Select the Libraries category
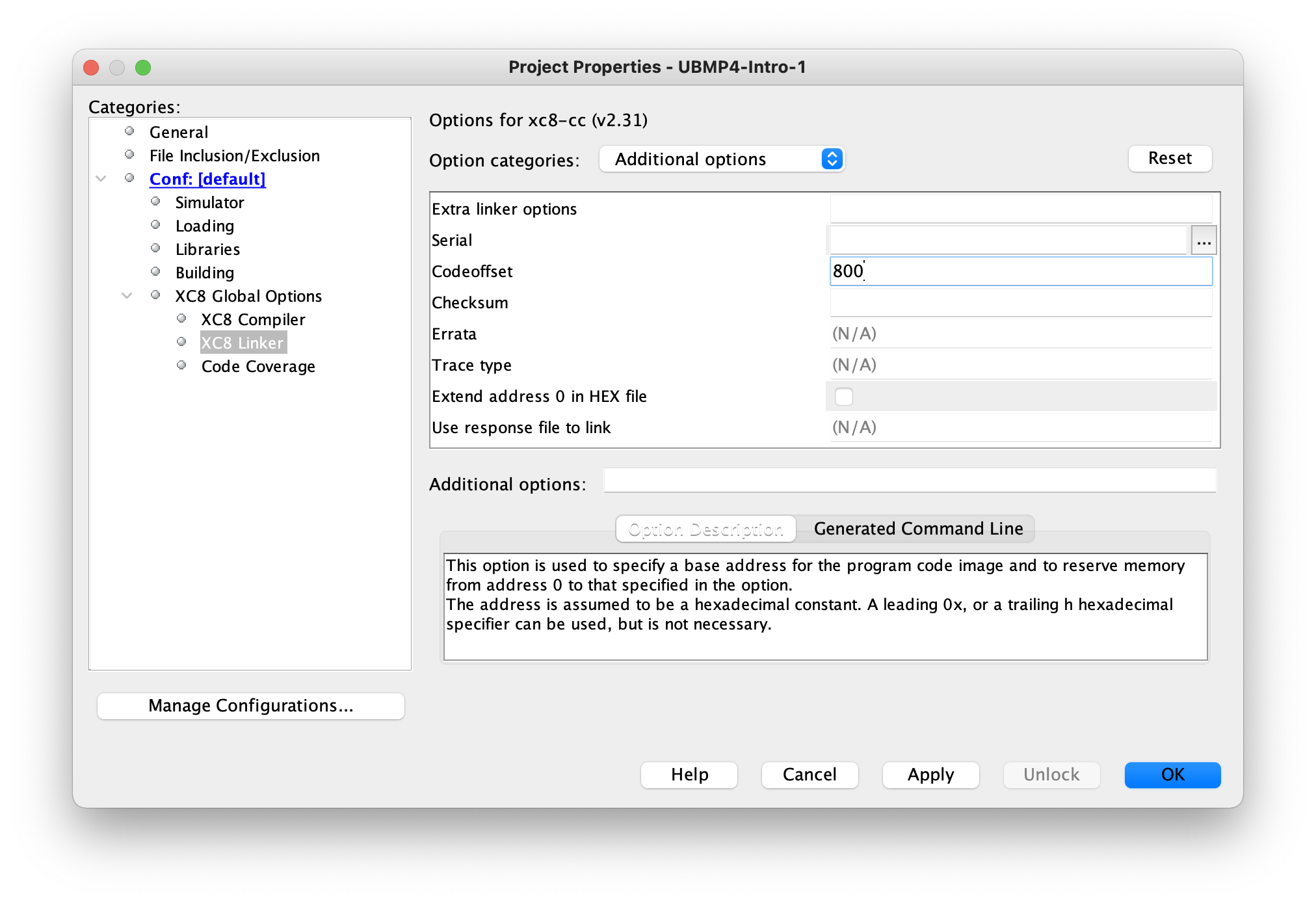Viewport: 1316px width, 904px height. [207, 249]
